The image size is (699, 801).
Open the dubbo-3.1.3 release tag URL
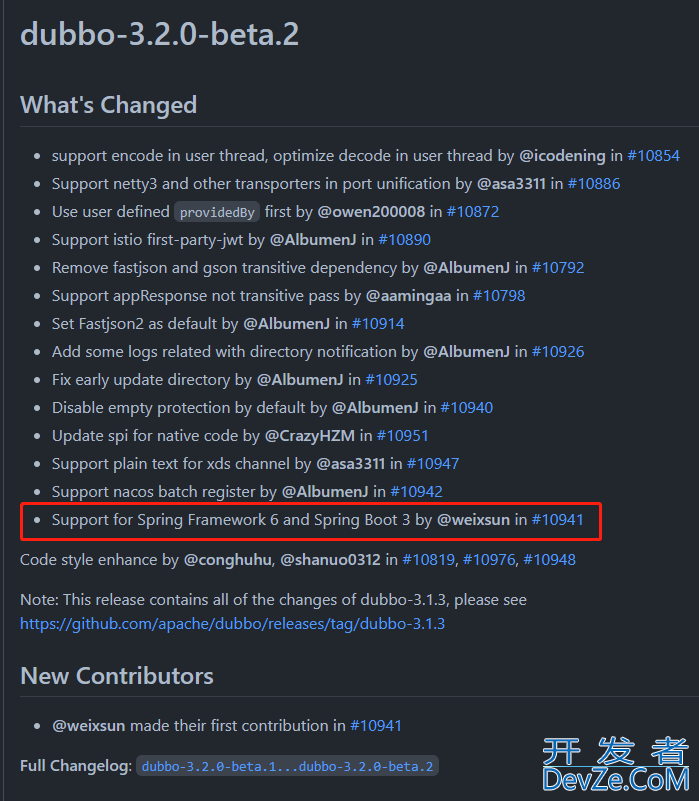232,624
